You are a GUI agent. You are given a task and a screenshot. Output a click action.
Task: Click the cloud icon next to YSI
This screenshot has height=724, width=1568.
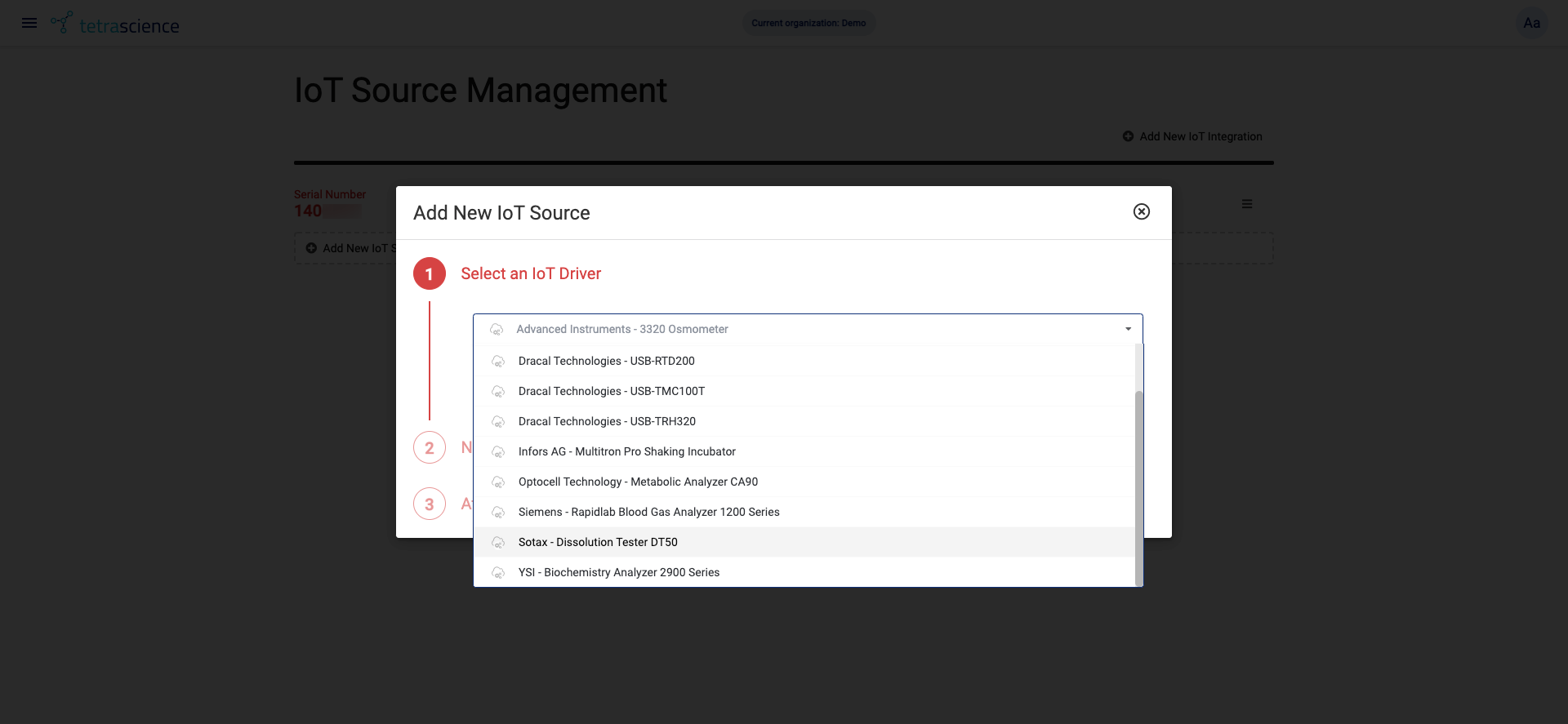(x=498, y=573)
